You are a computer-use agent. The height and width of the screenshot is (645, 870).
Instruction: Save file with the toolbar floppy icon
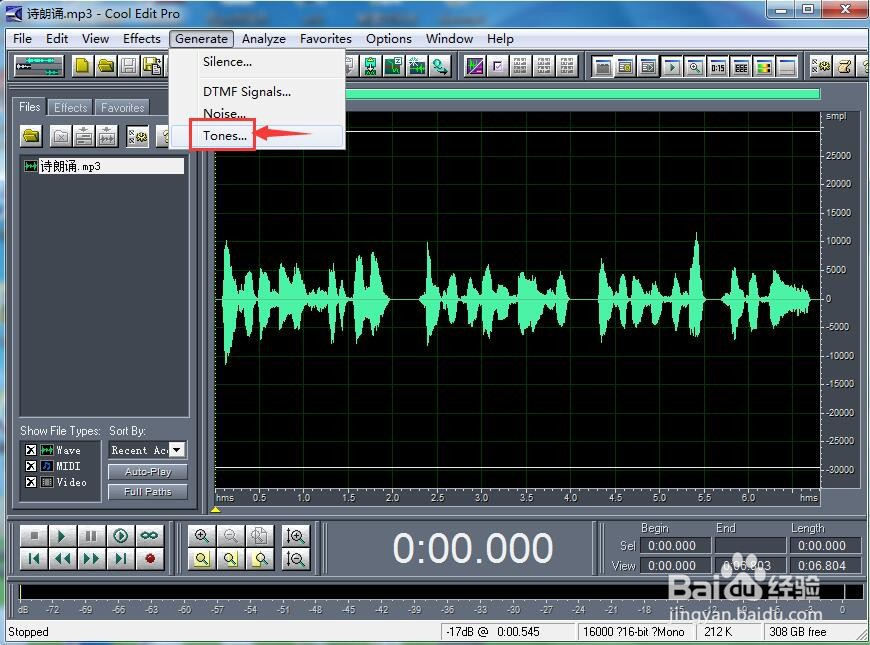tap(129, 67)
